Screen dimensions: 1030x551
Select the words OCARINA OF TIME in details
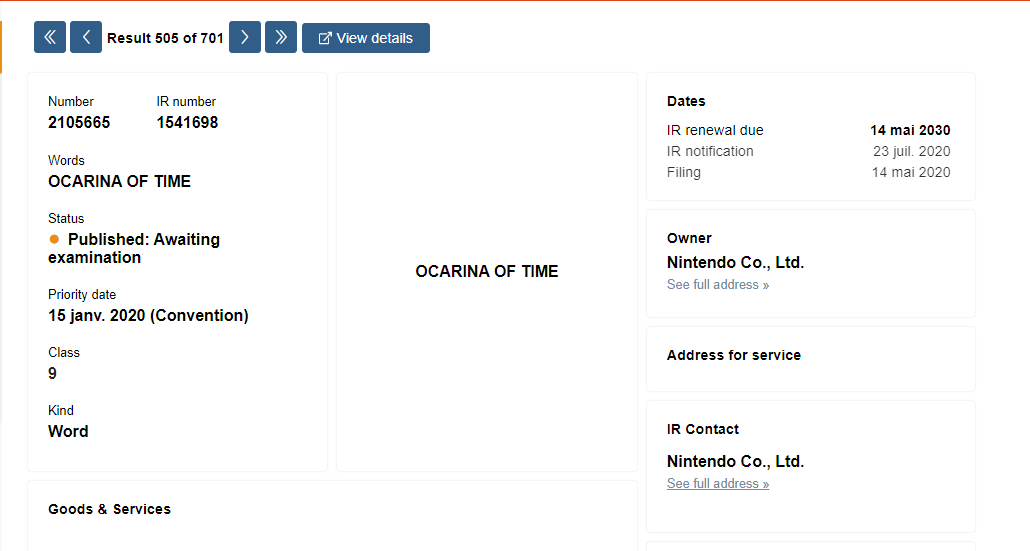(x=120, y=182)
